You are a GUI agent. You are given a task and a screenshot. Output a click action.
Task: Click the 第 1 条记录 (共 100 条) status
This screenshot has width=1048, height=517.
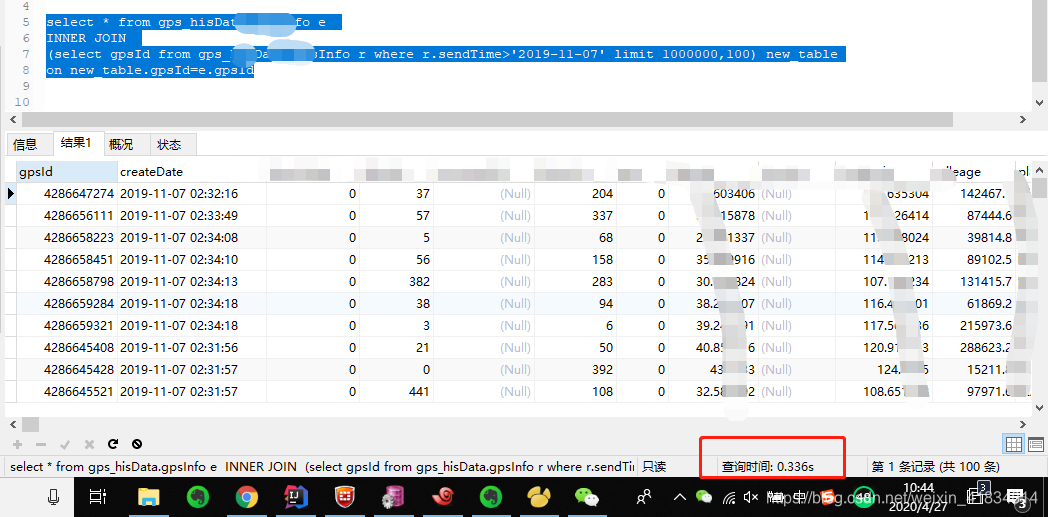pos(936,467)
